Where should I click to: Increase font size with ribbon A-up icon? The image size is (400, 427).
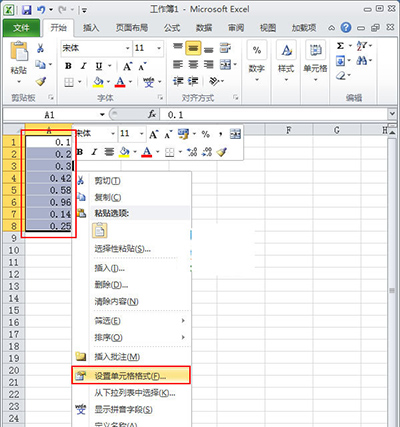click(x=127, y=66)
